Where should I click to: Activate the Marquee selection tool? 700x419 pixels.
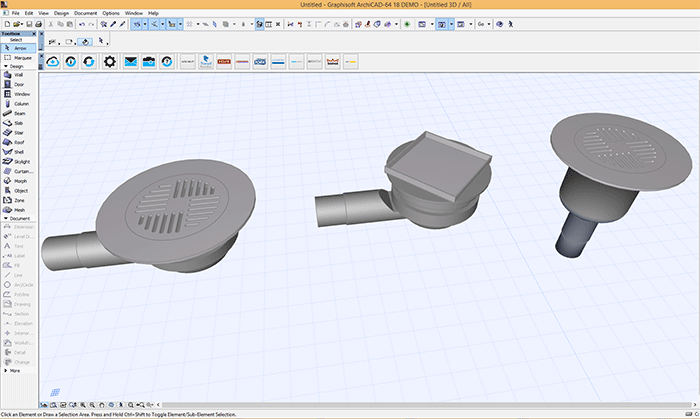(18, 58)
